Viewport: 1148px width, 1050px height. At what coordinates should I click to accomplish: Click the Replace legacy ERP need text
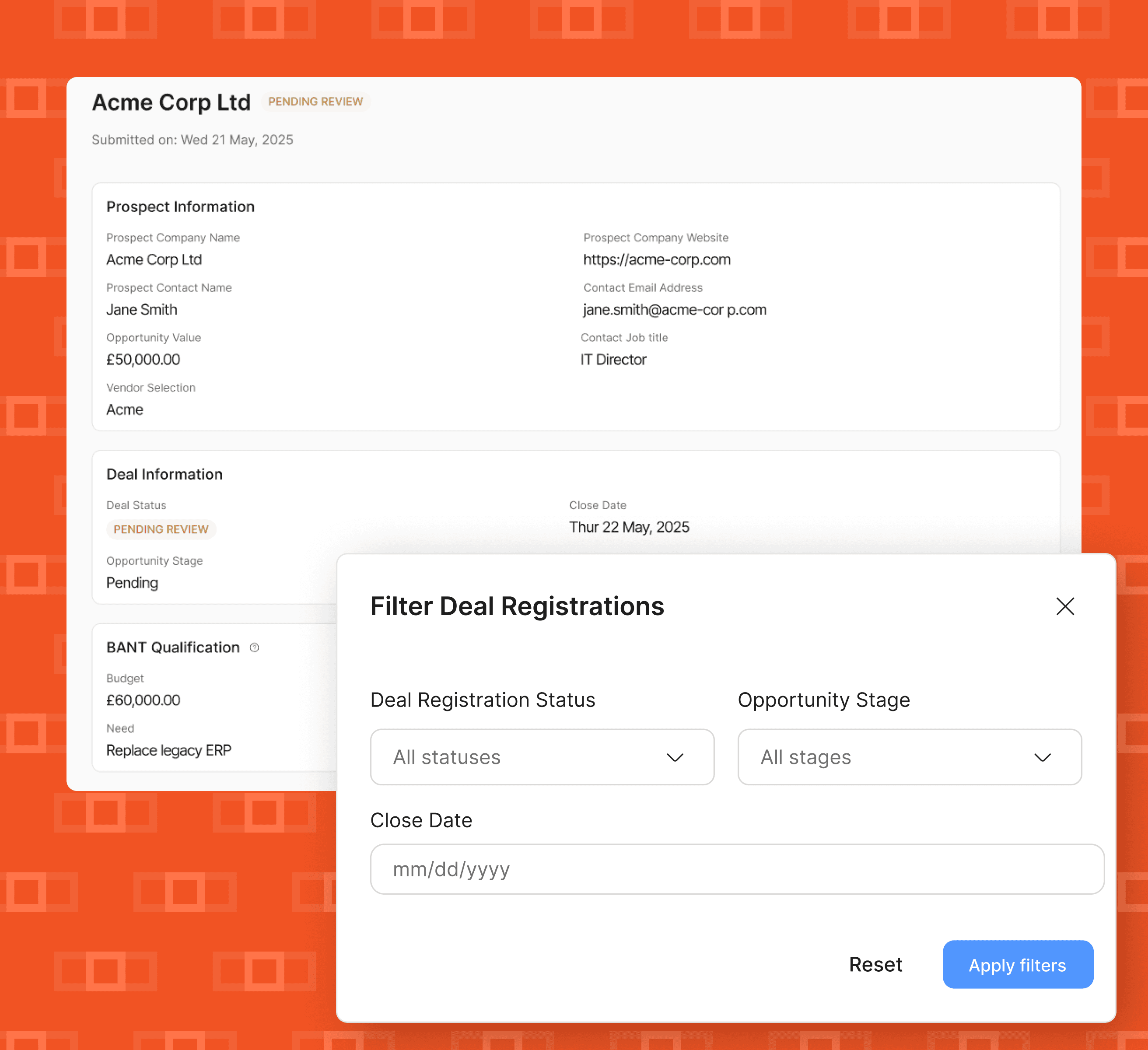(168, 750)
